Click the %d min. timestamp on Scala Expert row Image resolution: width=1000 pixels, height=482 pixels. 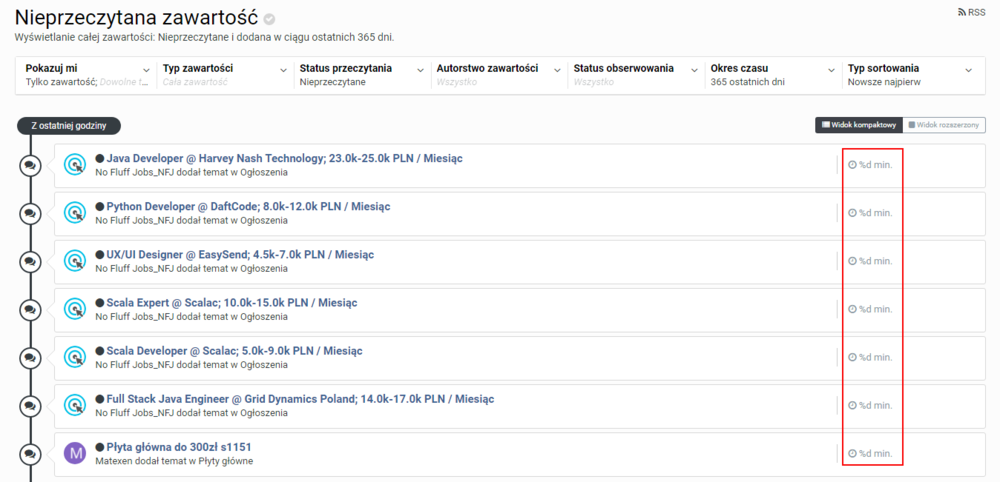(x=871, y=309)
